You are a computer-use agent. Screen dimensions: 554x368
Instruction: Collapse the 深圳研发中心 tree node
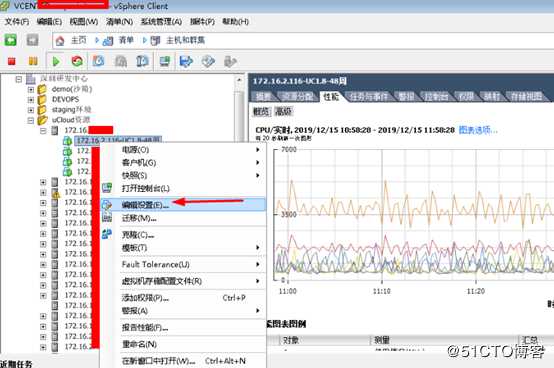(x=19, y=79)
